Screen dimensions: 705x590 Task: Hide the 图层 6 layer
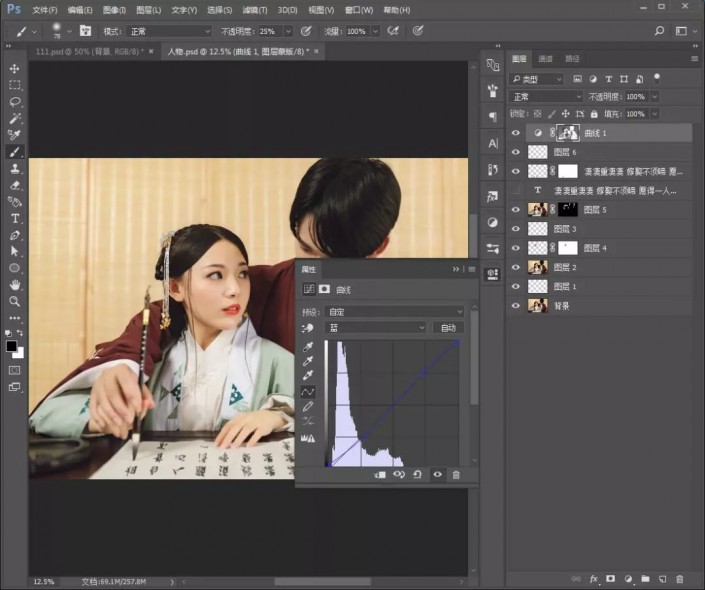point(516,152)
